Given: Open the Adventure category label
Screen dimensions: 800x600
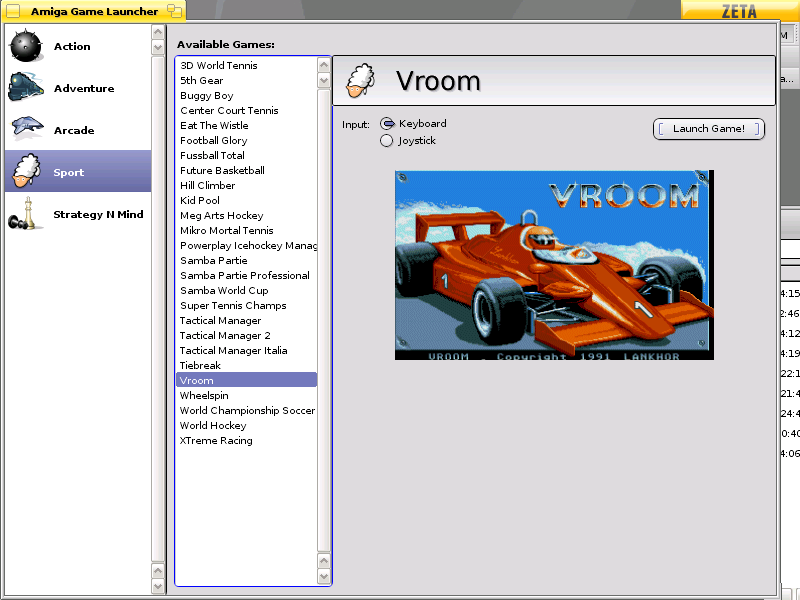Looking at the screenshot, I should (x=84, y=88).
